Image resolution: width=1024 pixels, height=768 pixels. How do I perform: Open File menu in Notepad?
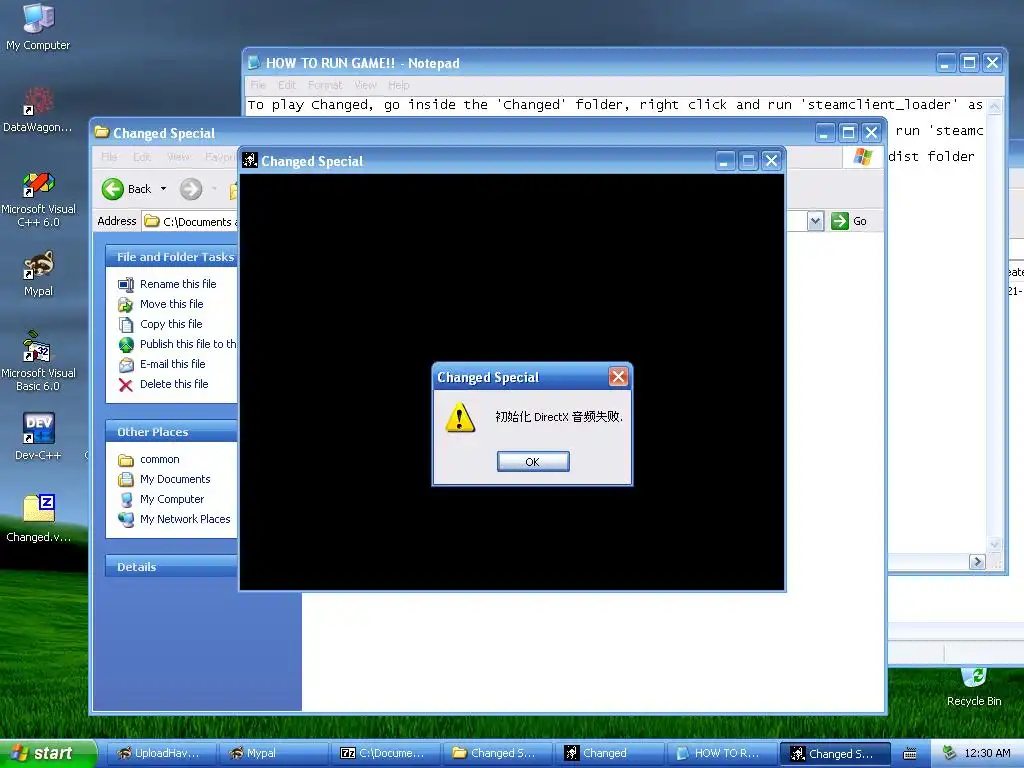coord(258,85)
